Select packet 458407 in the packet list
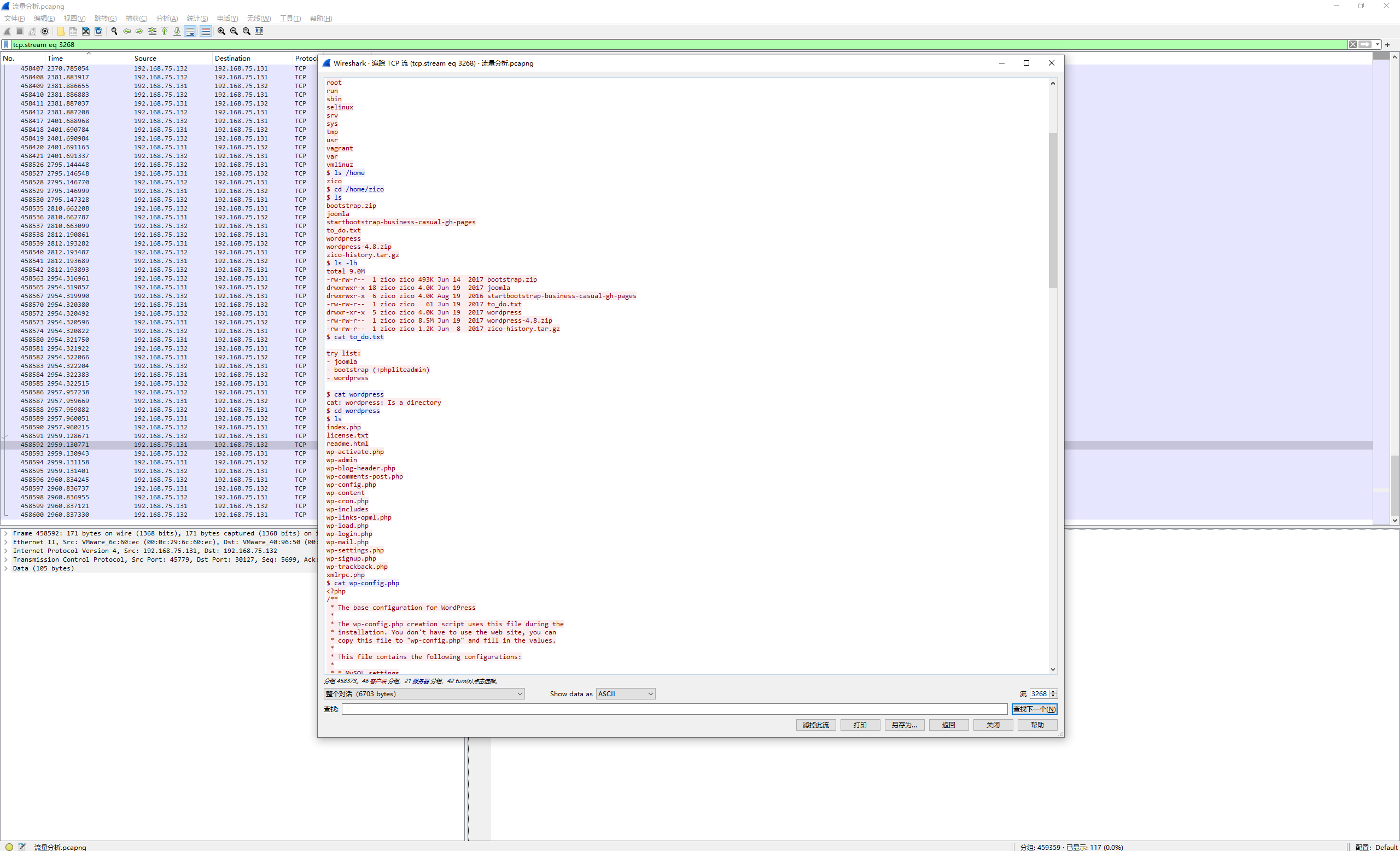Viewport: 1400px width, 851px height. (x=159, y=68)
